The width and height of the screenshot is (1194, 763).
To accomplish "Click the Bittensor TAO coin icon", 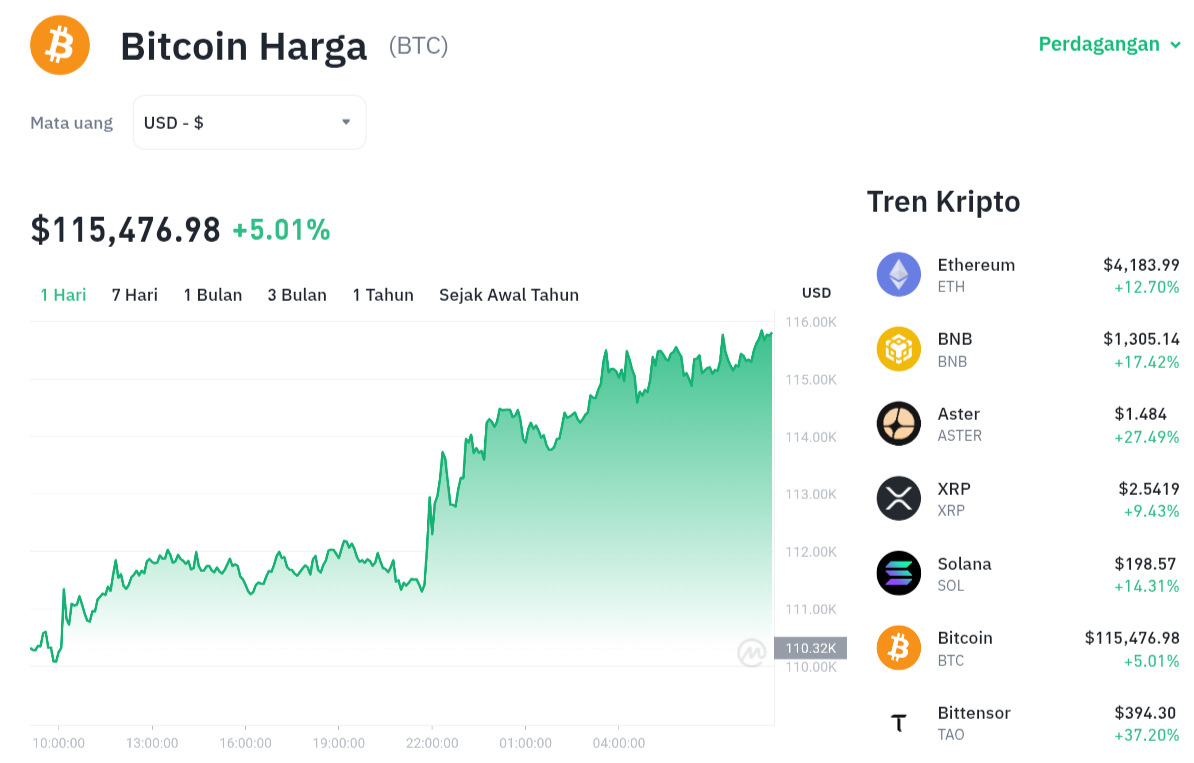I will coord(898,723).
